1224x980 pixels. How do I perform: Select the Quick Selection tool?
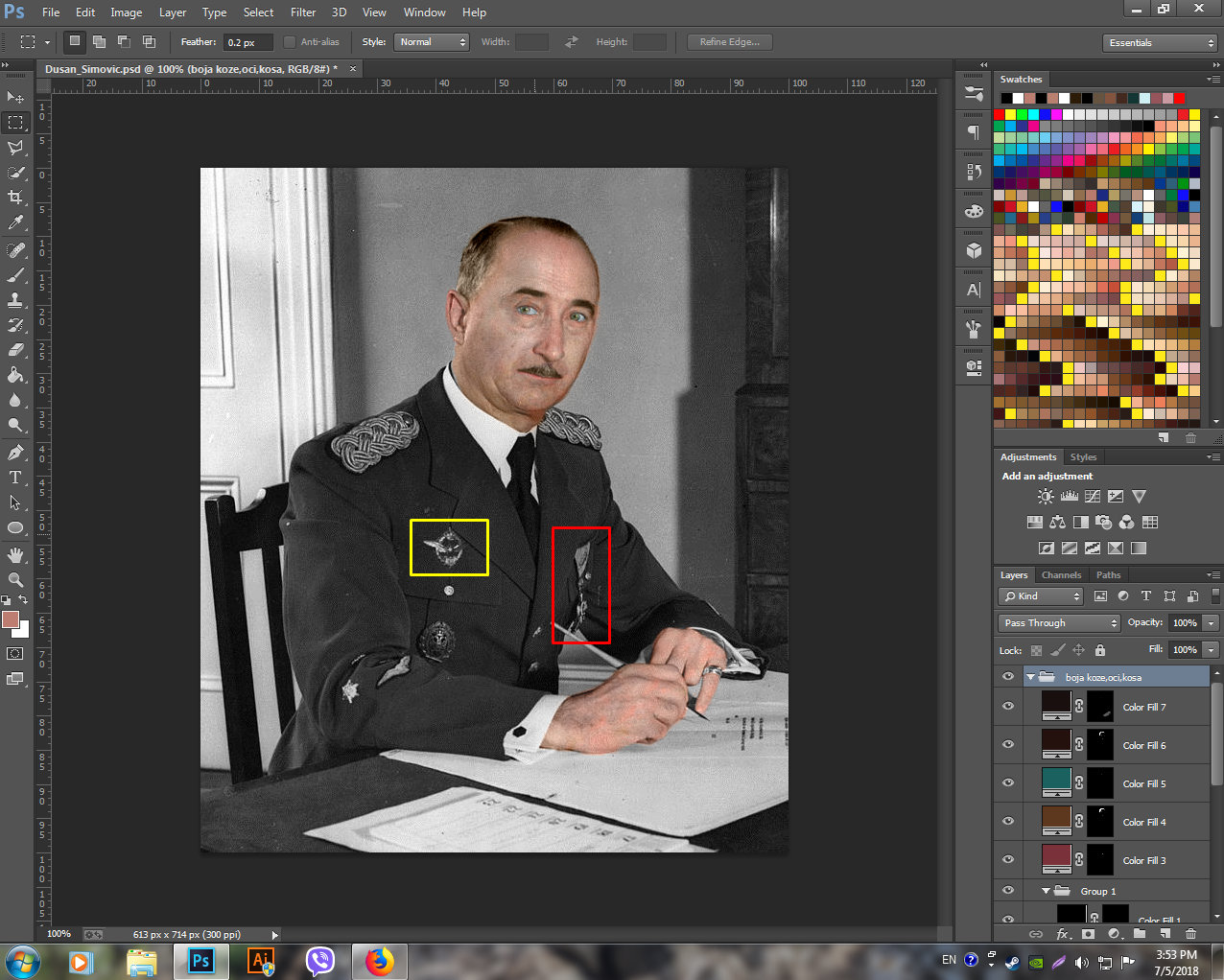(15, 173)
